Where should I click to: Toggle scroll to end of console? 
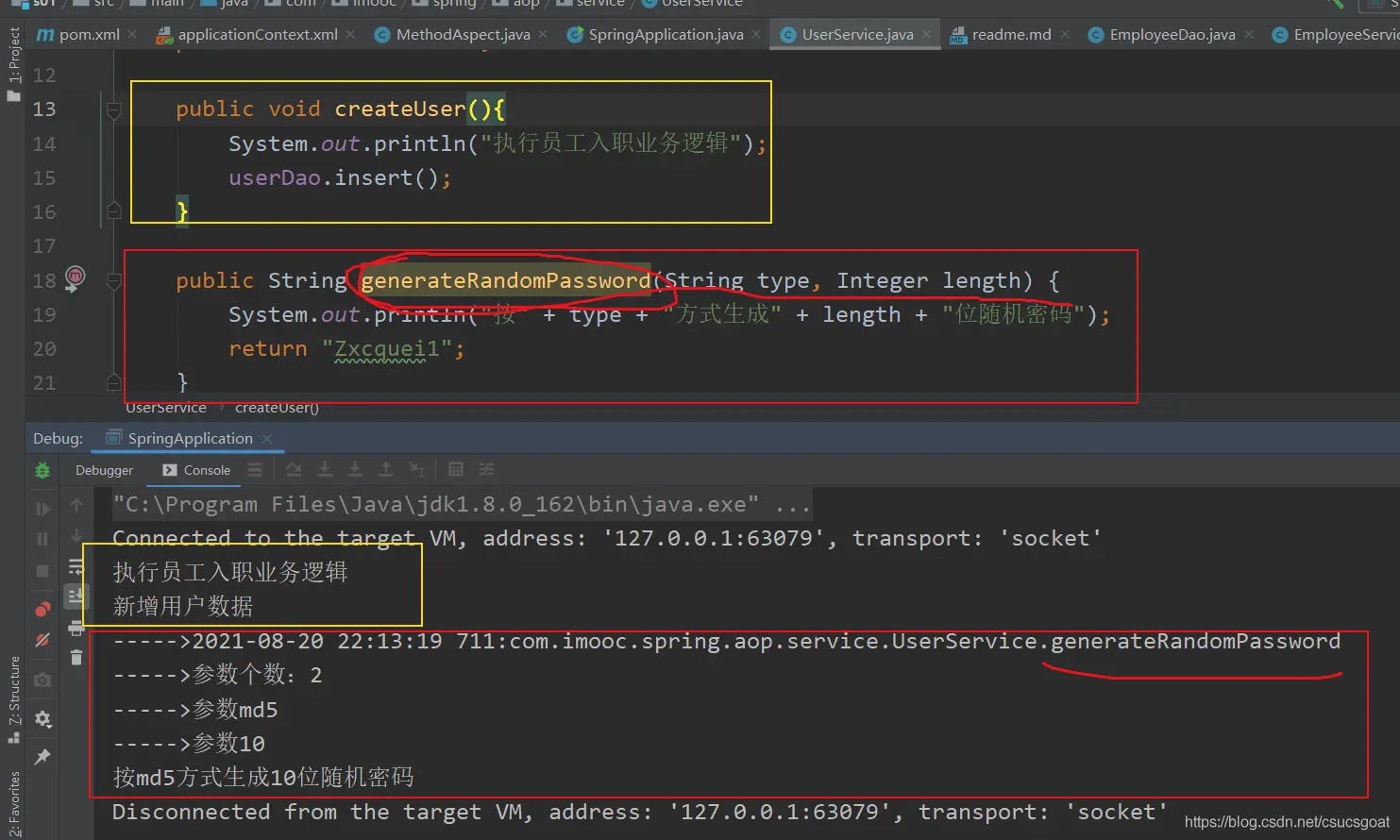pos(76,596)
